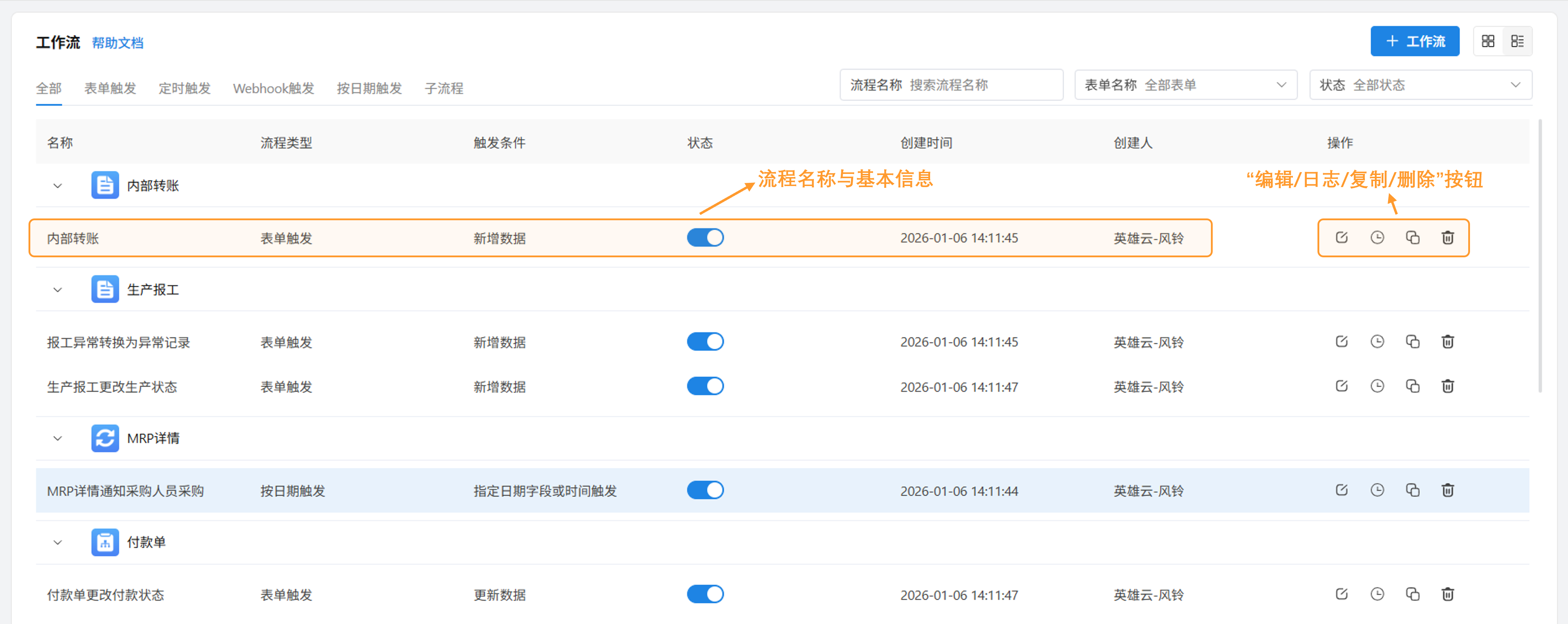Open the 帮助文档 link

click(118, 43)
